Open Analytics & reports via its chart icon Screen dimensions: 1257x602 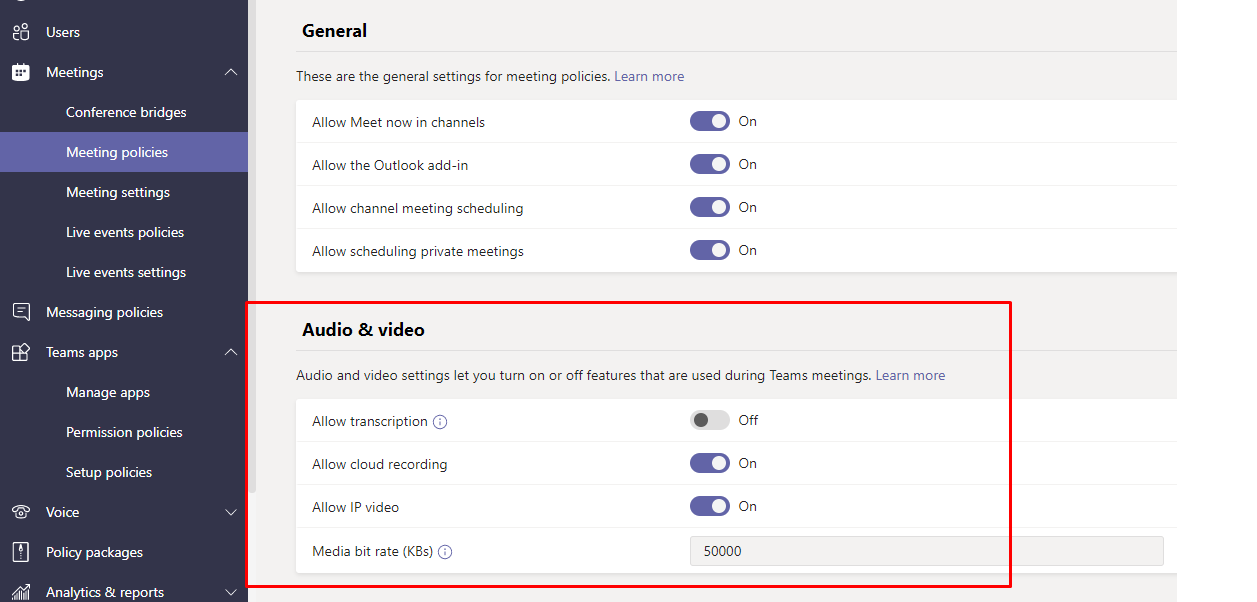pos(20,591)
